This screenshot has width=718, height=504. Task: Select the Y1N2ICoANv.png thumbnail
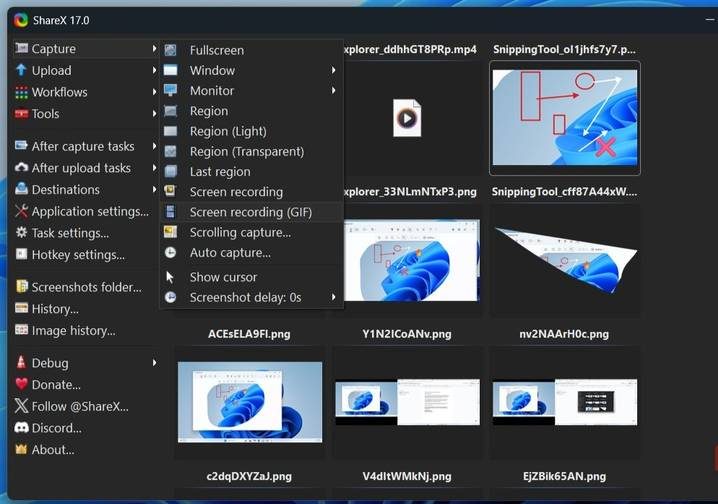pyautogui.click(x=407, y=402)
